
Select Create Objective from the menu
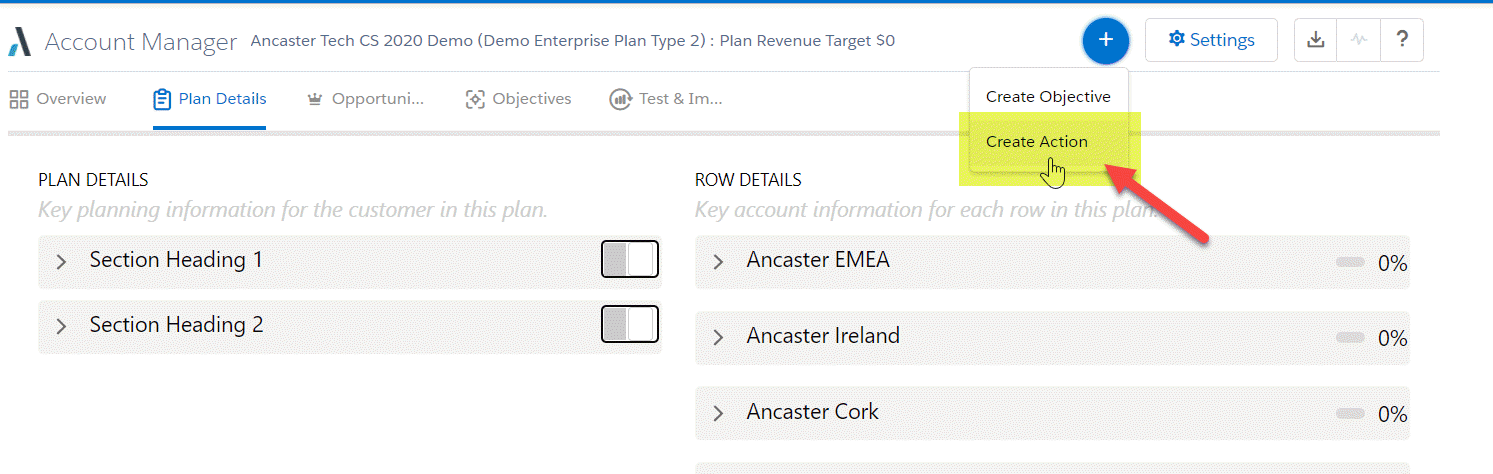click(1048, 97)
